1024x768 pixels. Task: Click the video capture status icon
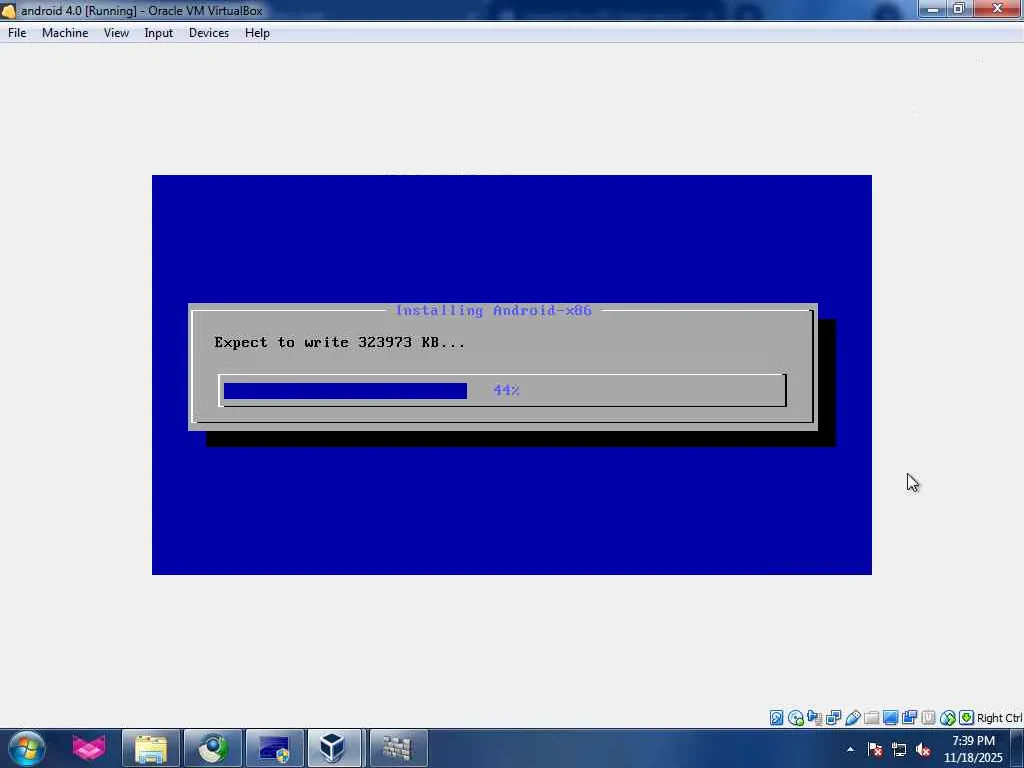click(909, 718)
